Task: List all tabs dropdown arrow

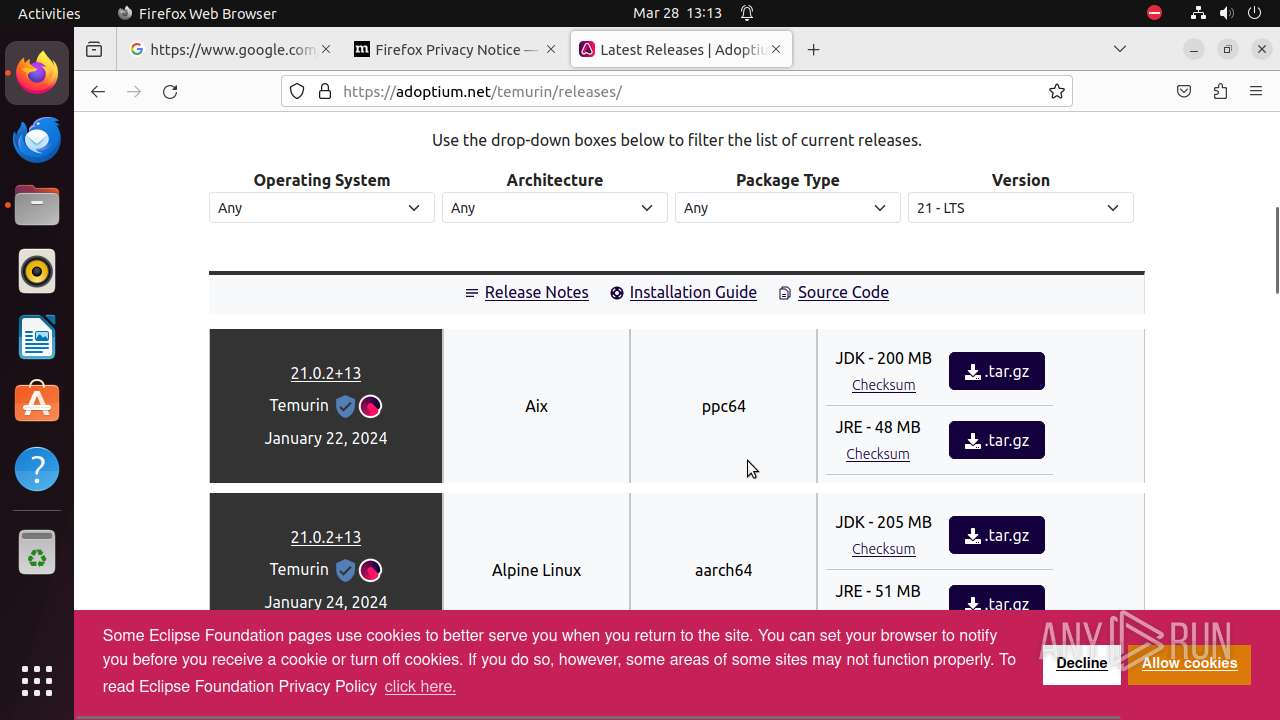Action: pyautogui.click(x=1120, y=49)
